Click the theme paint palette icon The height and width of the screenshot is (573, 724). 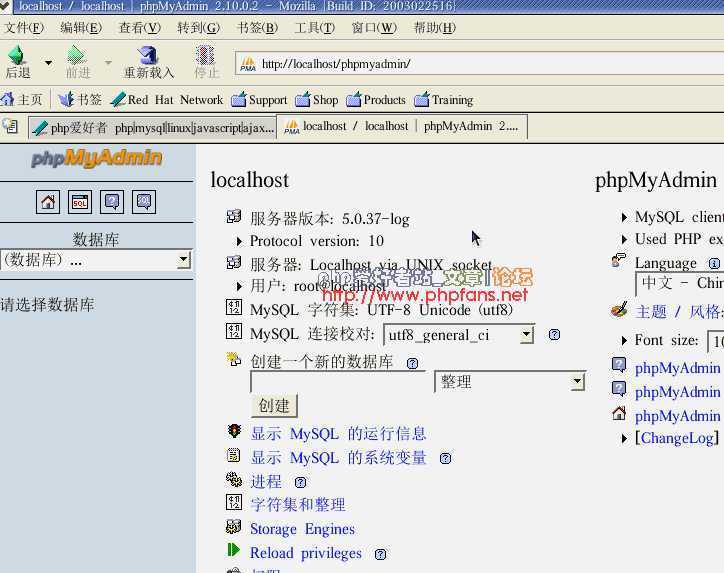619,309
